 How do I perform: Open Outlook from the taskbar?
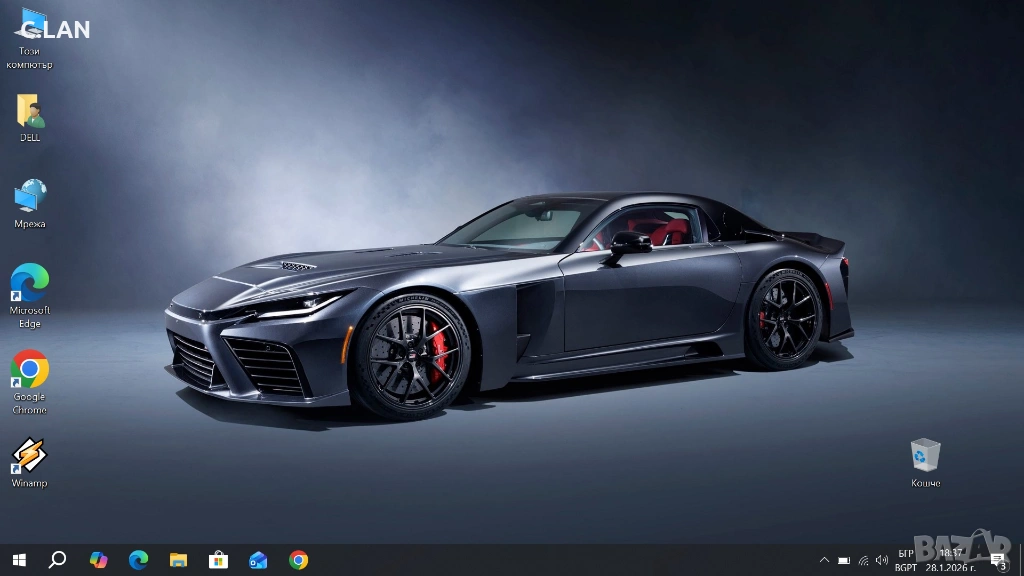point(258,560)
